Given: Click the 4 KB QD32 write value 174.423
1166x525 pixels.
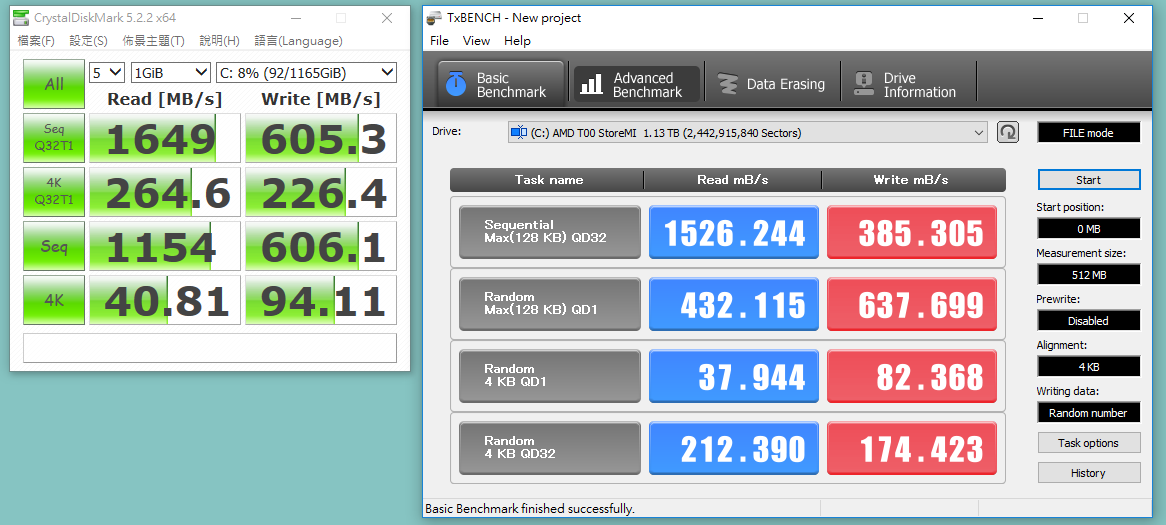Looking at the screenshot, I should point(912,448).
